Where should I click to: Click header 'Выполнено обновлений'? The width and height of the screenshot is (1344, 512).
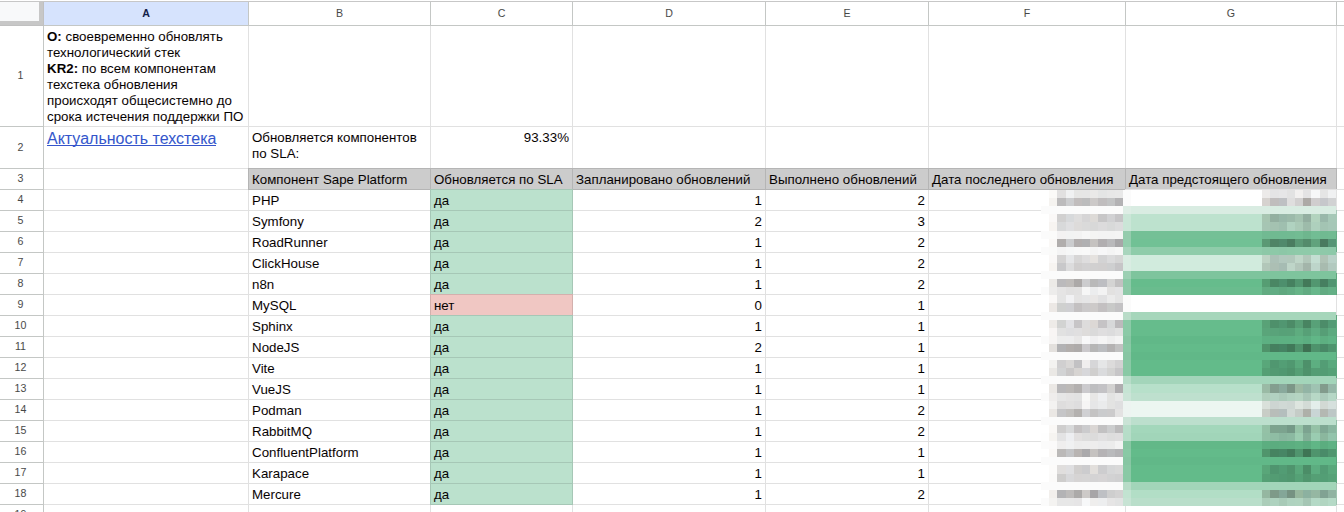click(847, 179)
